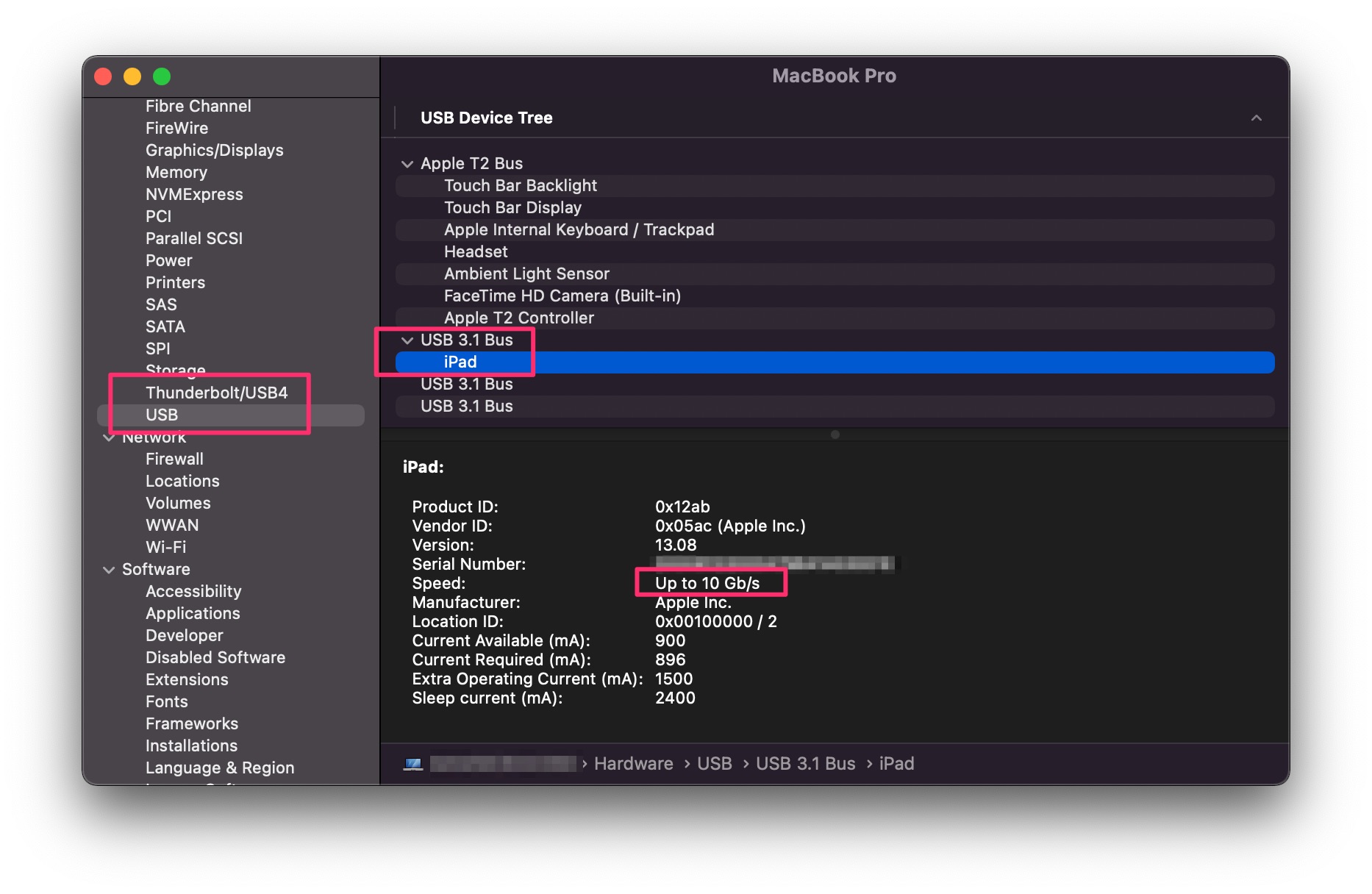Screen dimensions: 1372x894
Task: Select the iPad device row
Action: coord(835,362)
